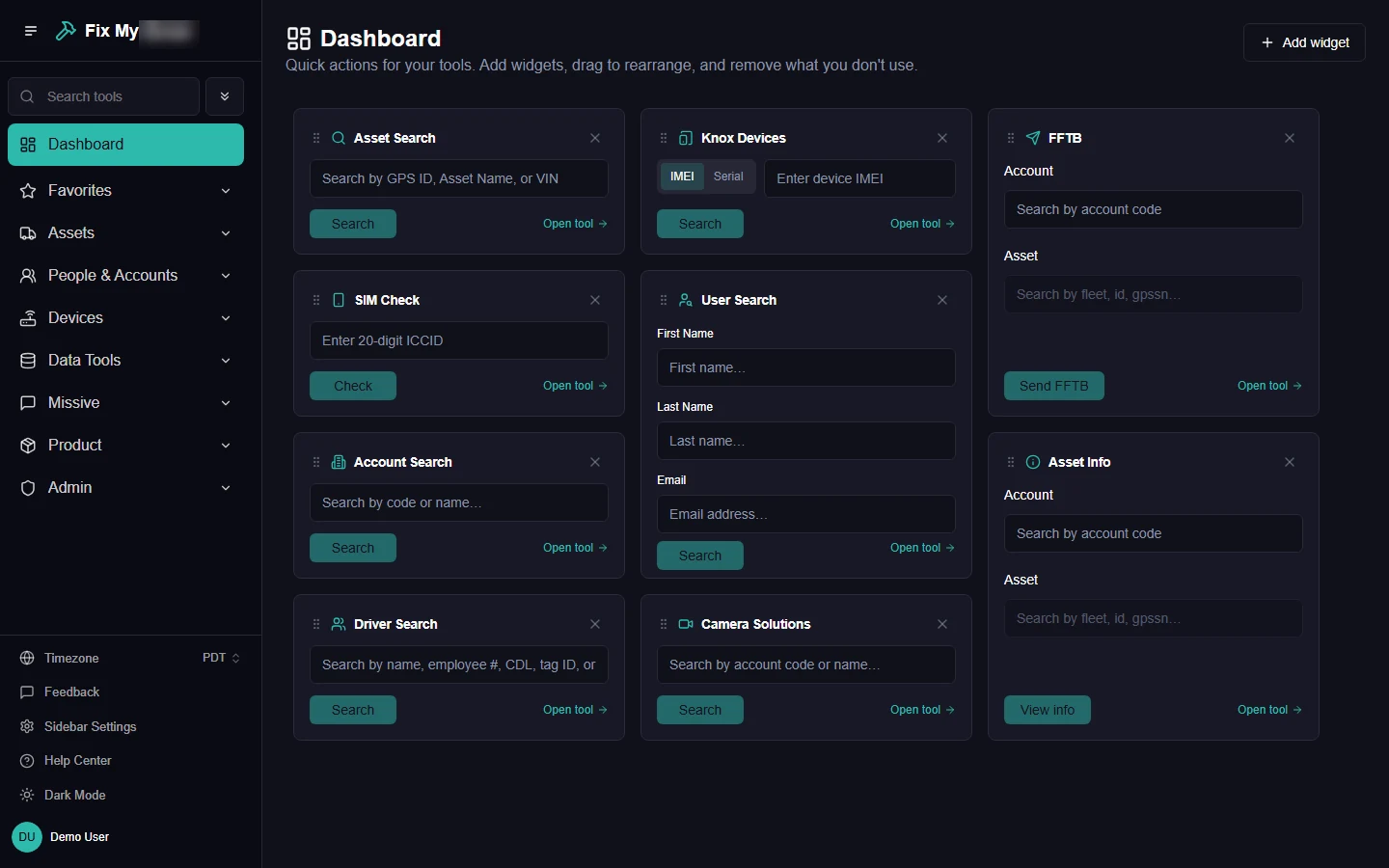Click the wrench logo icon
1389x868 pixels.
click(66, 31)
